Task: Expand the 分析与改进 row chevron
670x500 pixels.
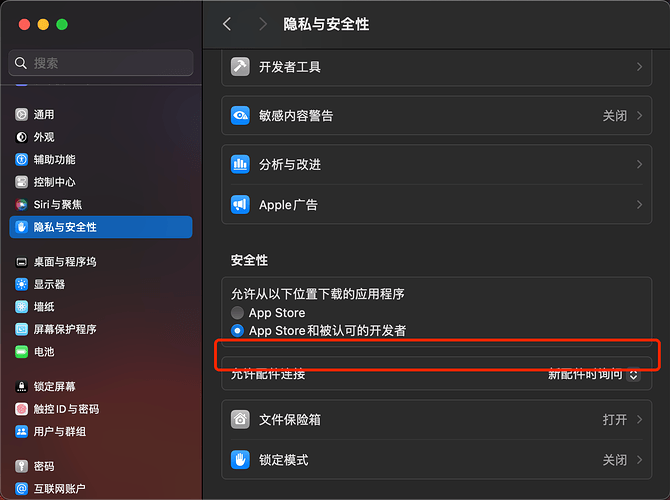Action: click(x=639, y=164)
